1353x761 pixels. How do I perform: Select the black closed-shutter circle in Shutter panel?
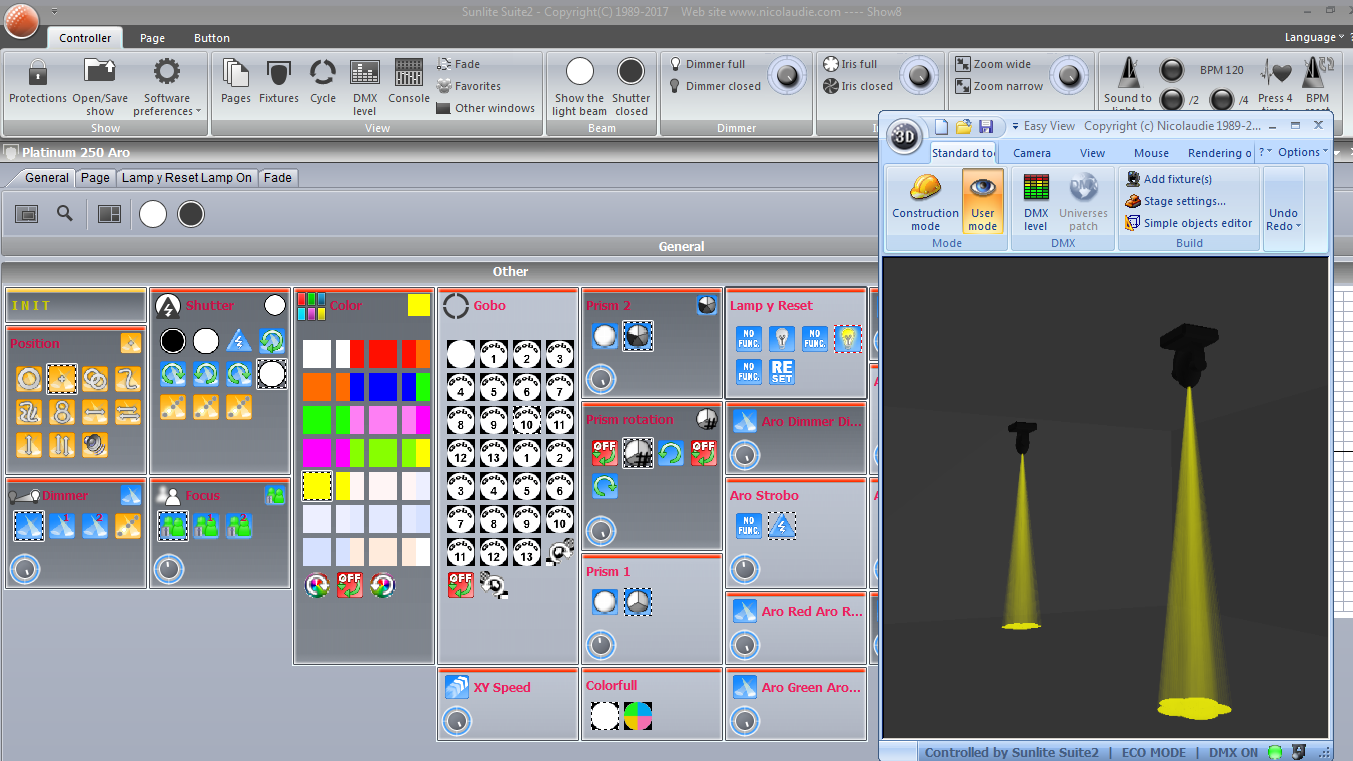(173, 341)
